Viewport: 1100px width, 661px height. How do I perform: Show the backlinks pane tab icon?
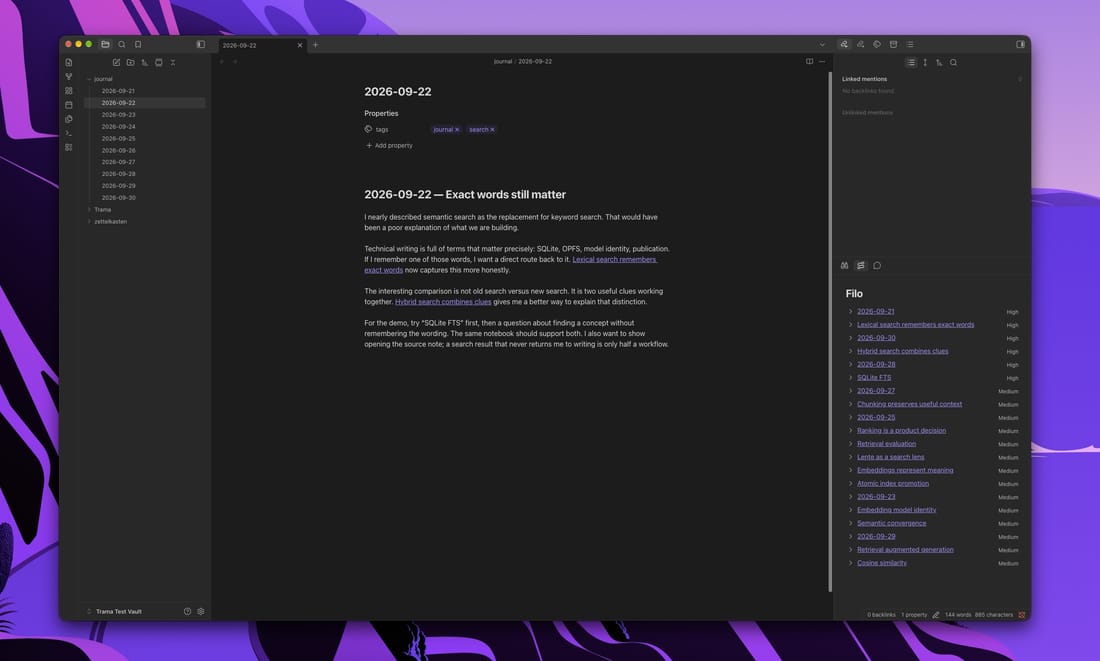click(x=844, y=44)
